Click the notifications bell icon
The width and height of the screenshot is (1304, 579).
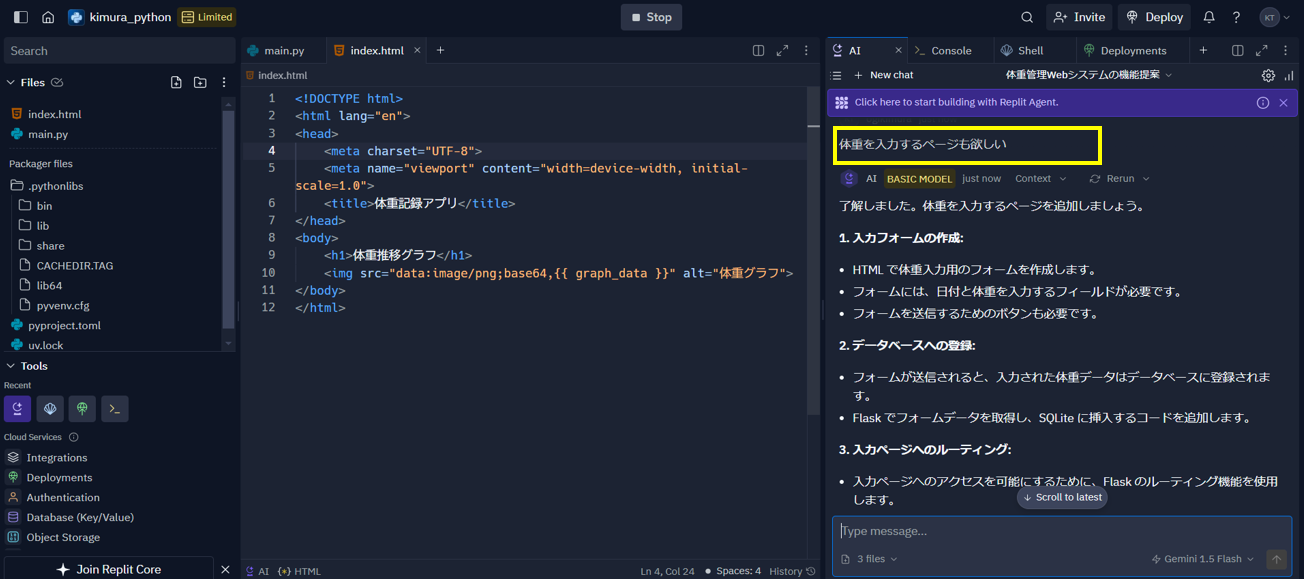tap(1206, 16)
